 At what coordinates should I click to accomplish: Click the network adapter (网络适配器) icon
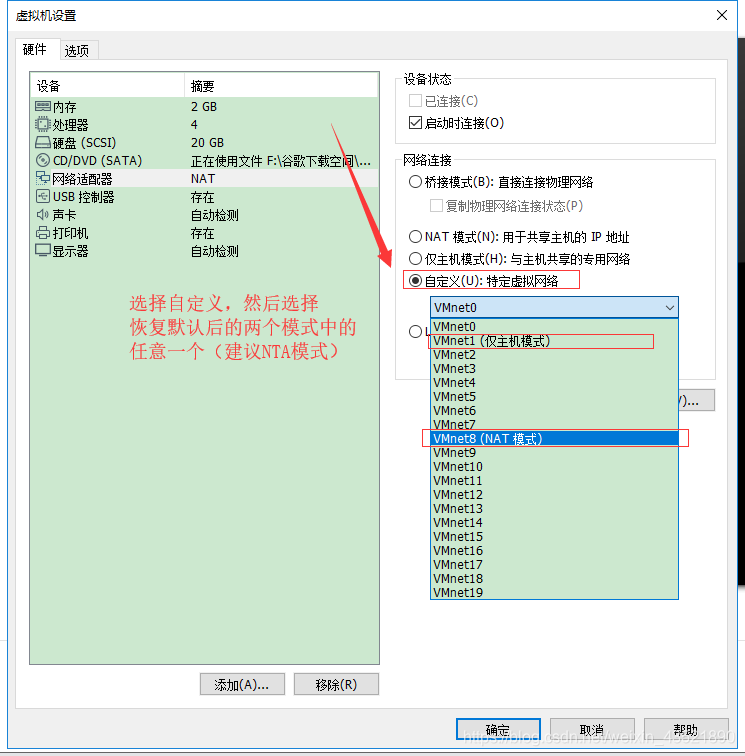42,178
